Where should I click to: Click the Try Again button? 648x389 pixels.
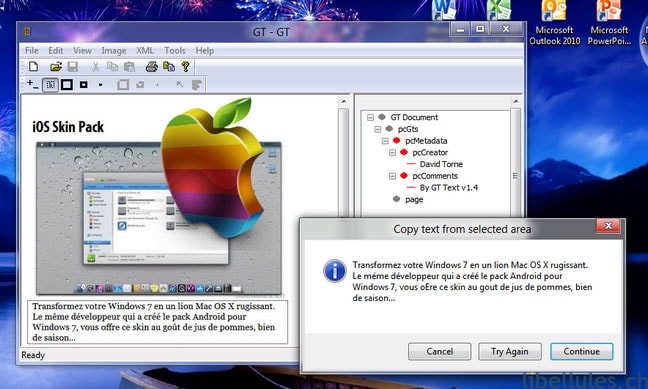pos(510,351)
